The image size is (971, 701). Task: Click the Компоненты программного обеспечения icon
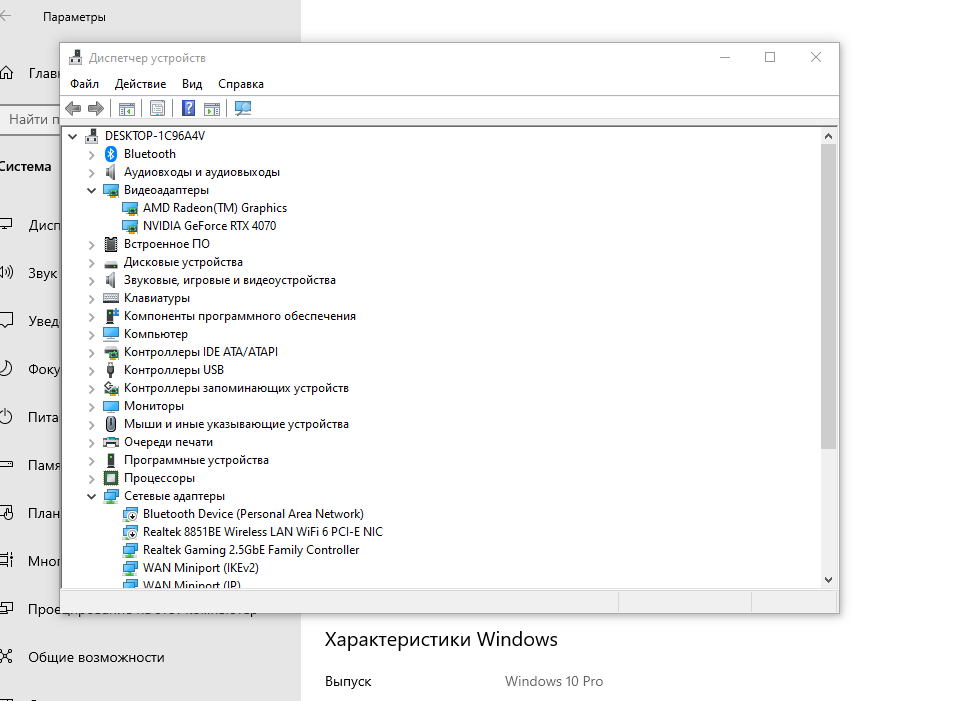[111, 316]
